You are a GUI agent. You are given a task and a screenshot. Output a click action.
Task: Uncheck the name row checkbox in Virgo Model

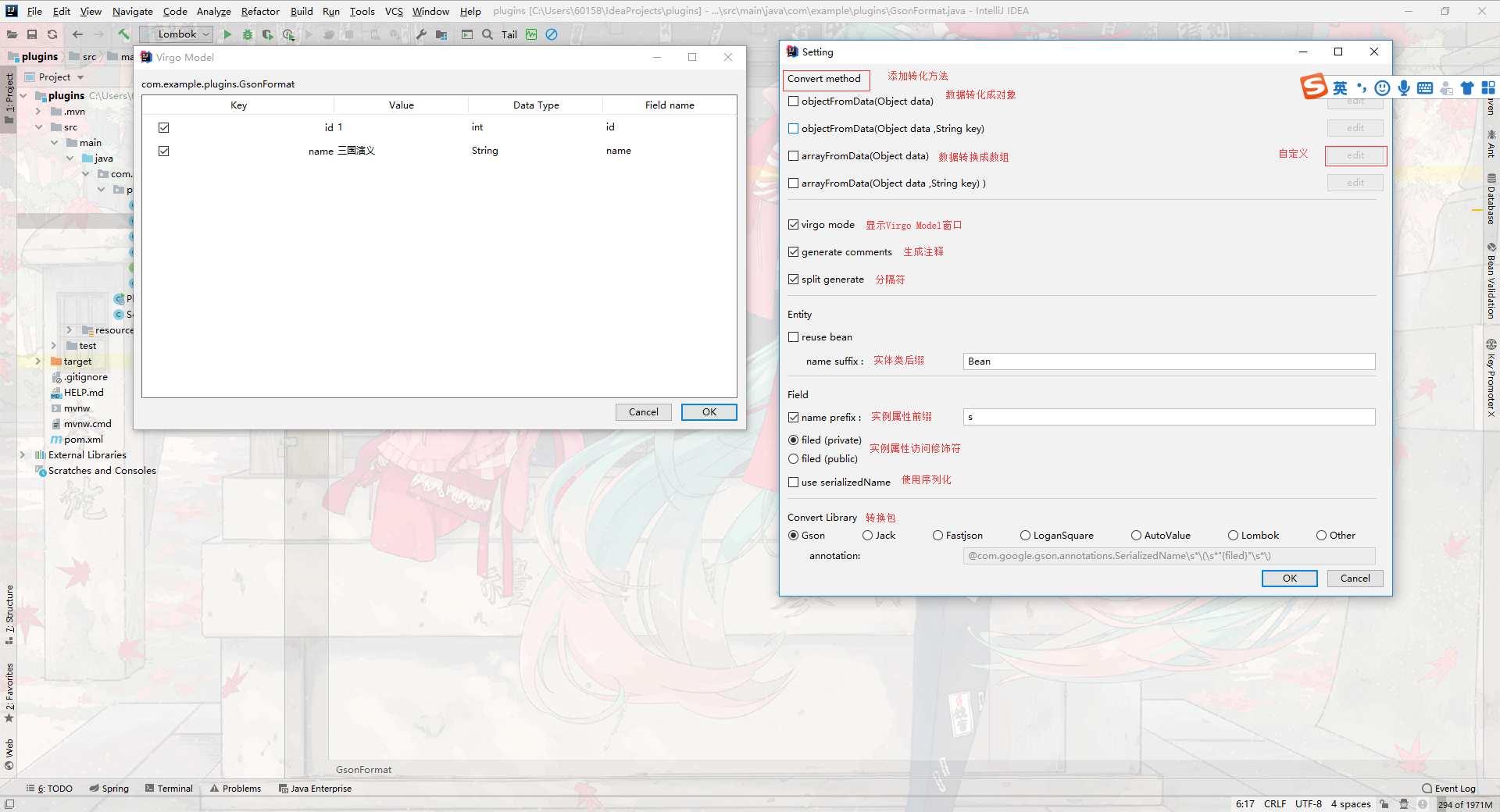[163, 151]
